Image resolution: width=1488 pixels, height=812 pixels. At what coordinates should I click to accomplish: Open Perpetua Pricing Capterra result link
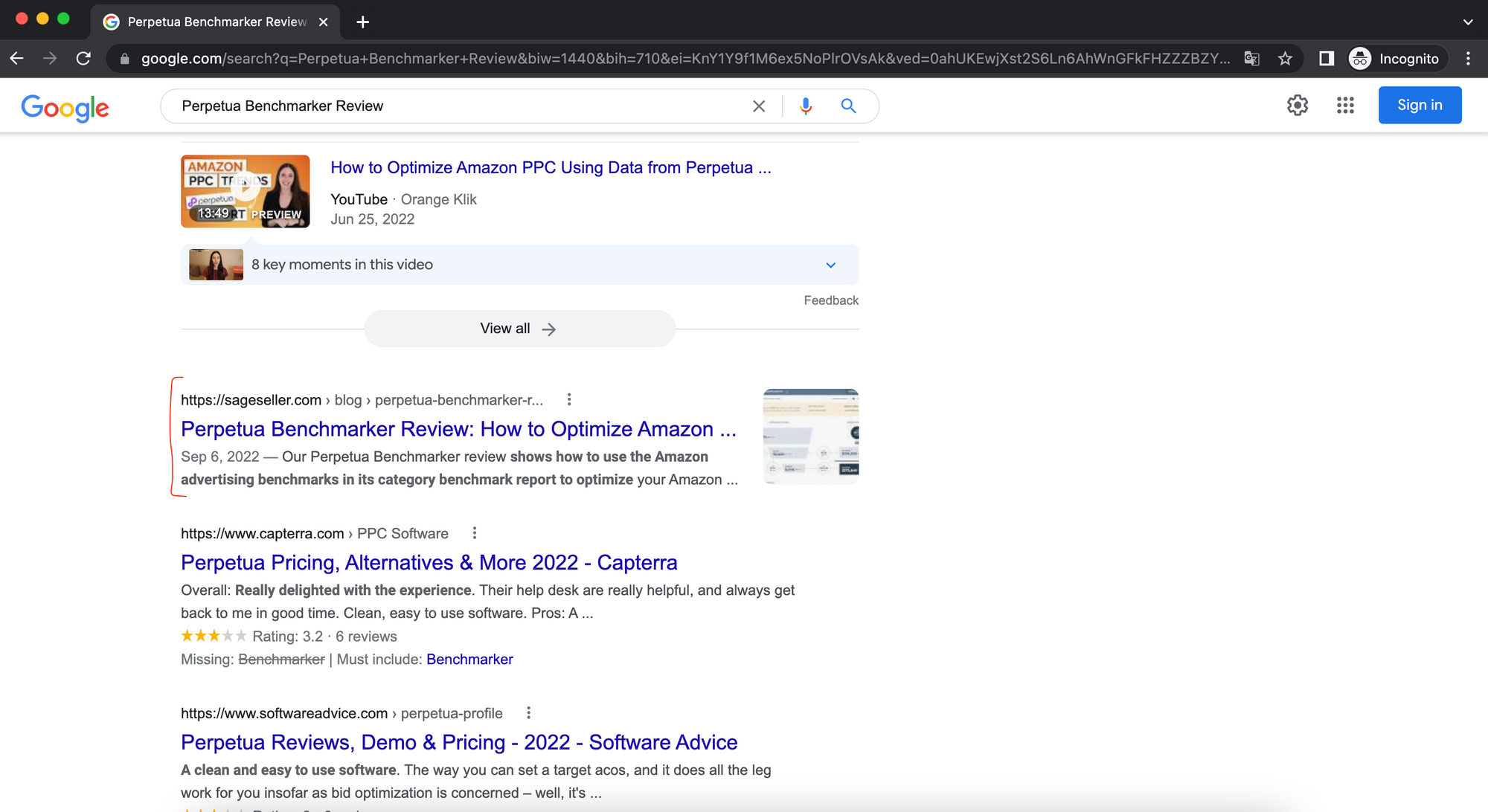point(429,563)
